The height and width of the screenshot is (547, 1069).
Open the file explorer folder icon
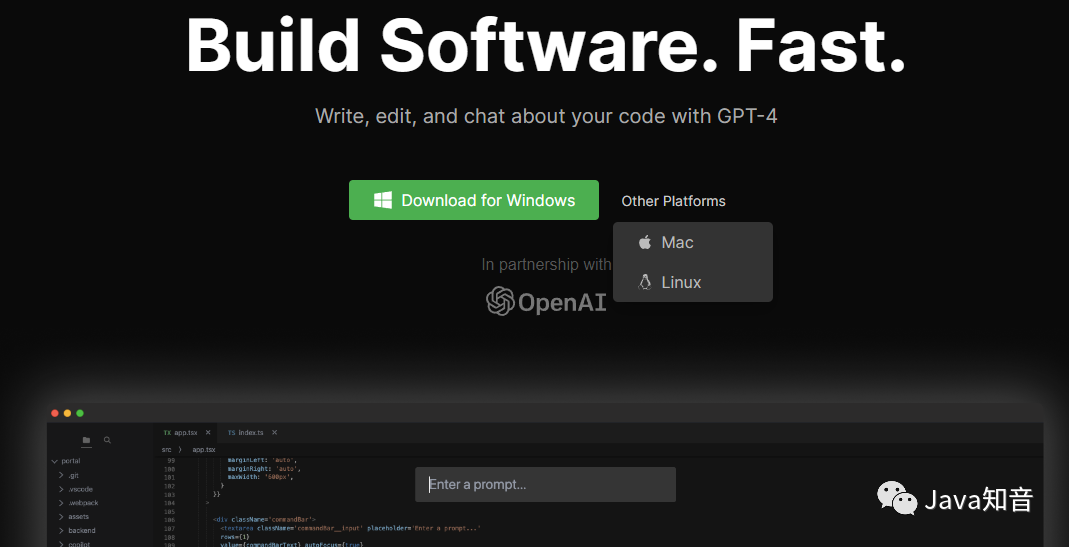(x=87, y=441)
